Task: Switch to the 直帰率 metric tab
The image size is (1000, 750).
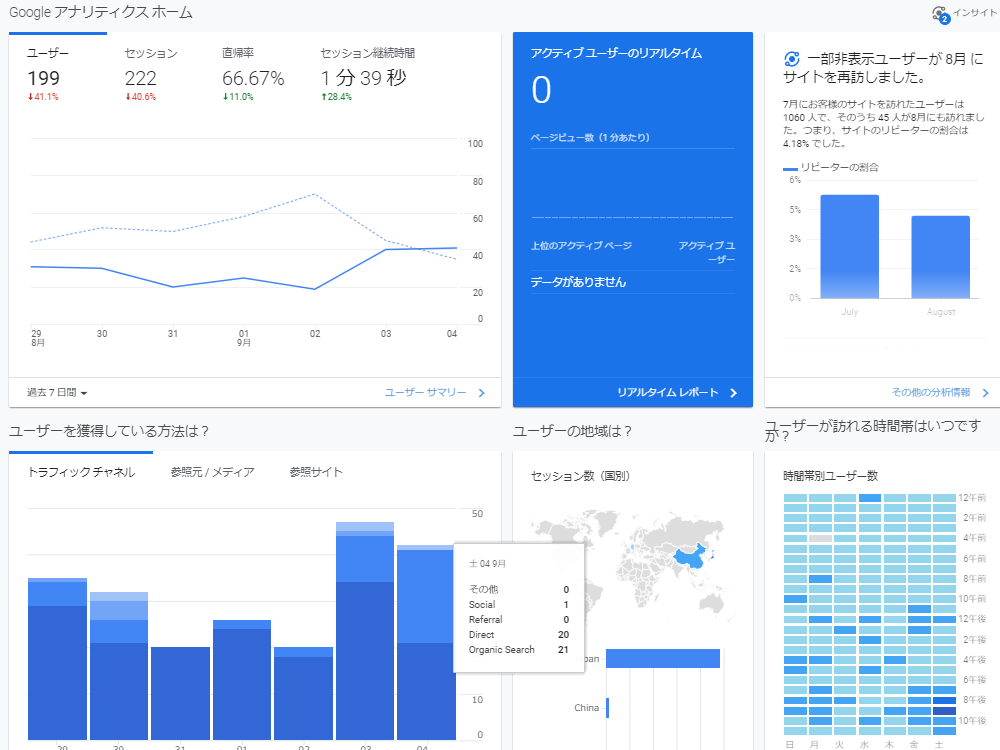Action: (254, 74)
